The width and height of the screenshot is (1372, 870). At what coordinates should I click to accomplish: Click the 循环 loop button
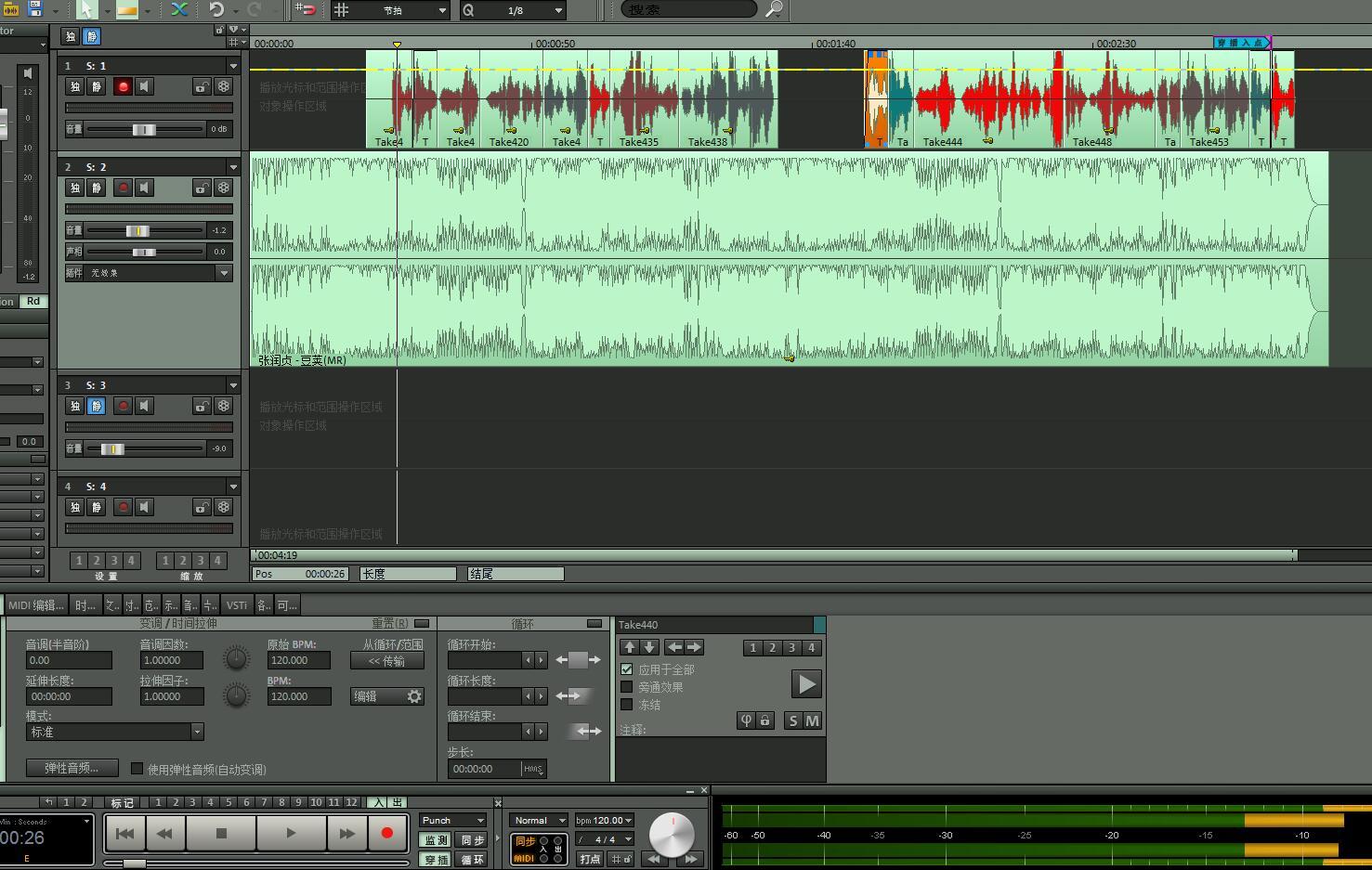[473, 860]
